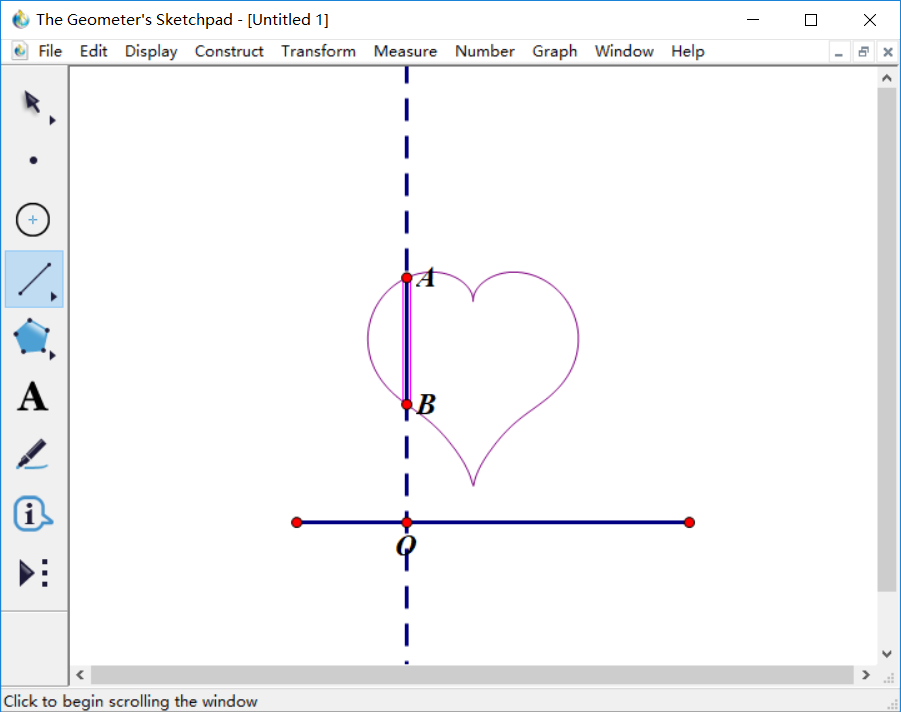901x712 pixels.
Task: Click the right endpoint of horizontal segment
Action: (x=689, y=522)
